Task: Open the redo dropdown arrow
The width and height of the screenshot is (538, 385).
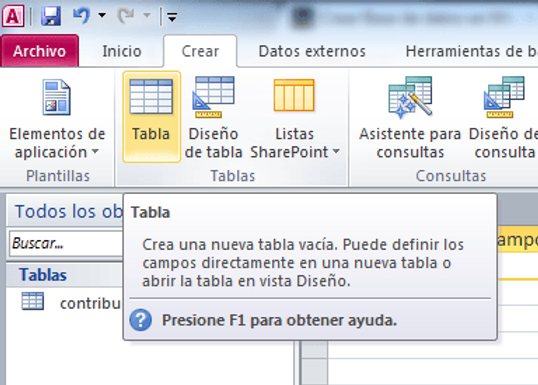Action: tap(147, 15)
